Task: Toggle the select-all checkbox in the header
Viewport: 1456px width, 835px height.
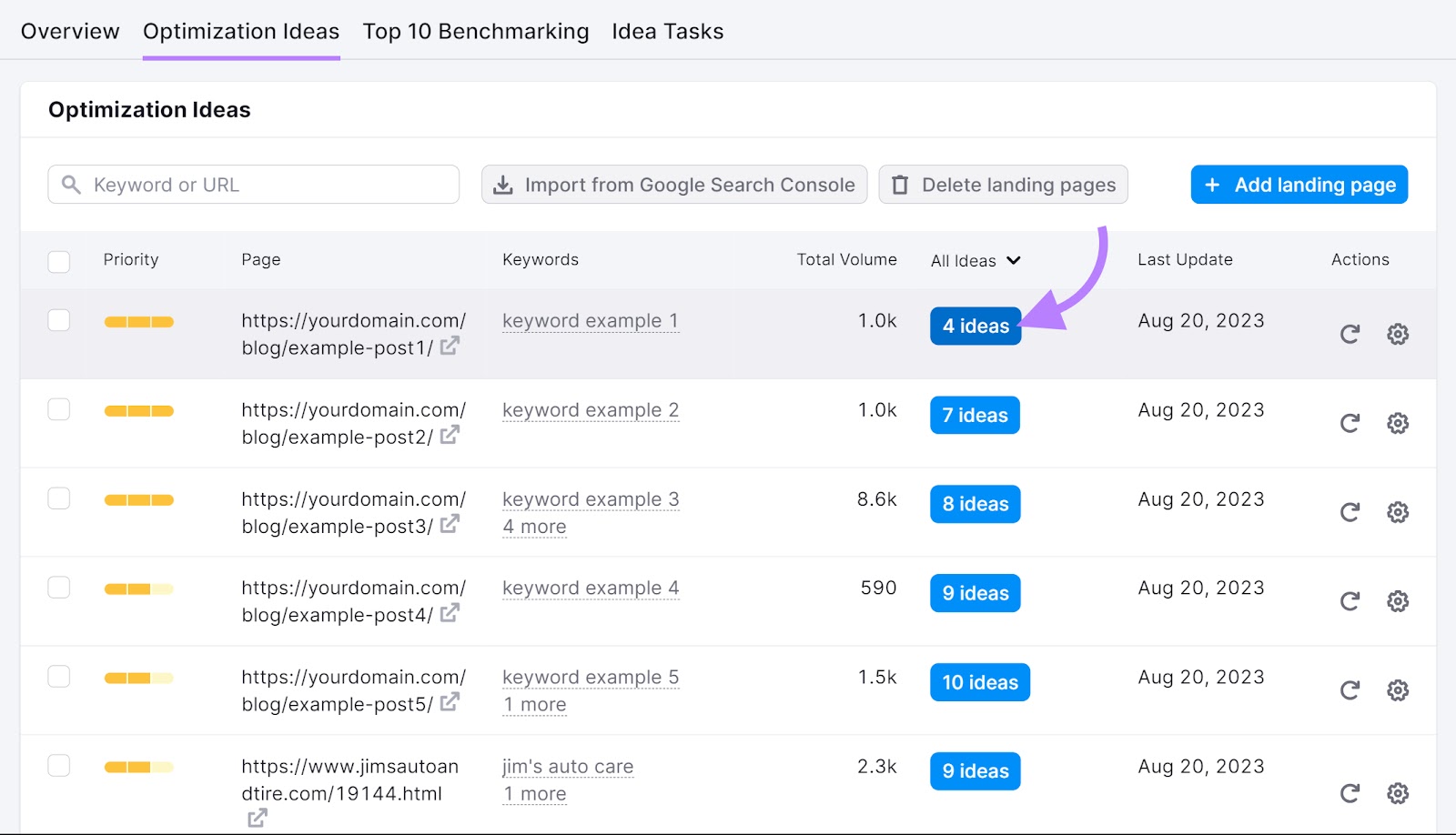Action: coord(58,261)
